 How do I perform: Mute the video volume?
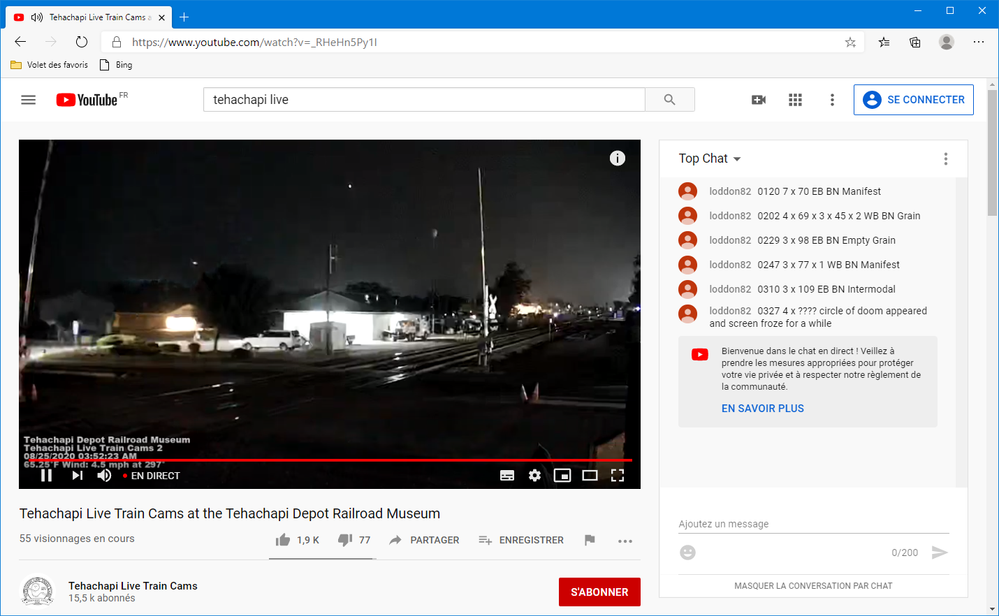pyautogui.click(x=104, y=475)
